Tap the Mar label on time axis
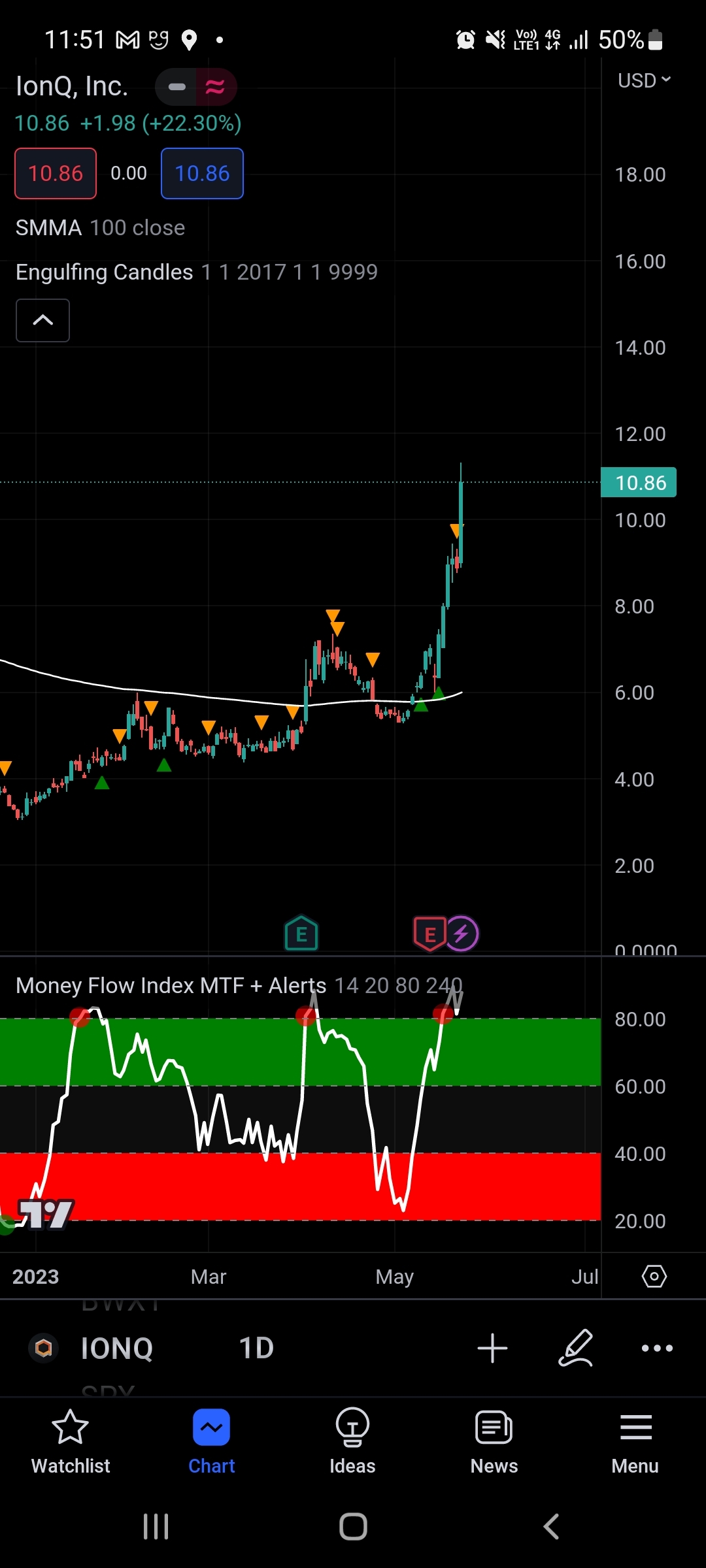Screen dimensions: 706x1568 [209, 1277]
